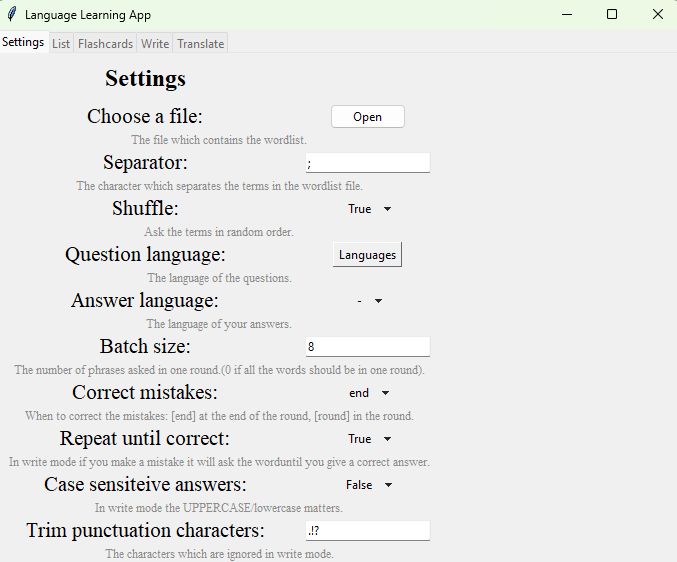Click the feather app icon in title bar

[x=12, y=14]
